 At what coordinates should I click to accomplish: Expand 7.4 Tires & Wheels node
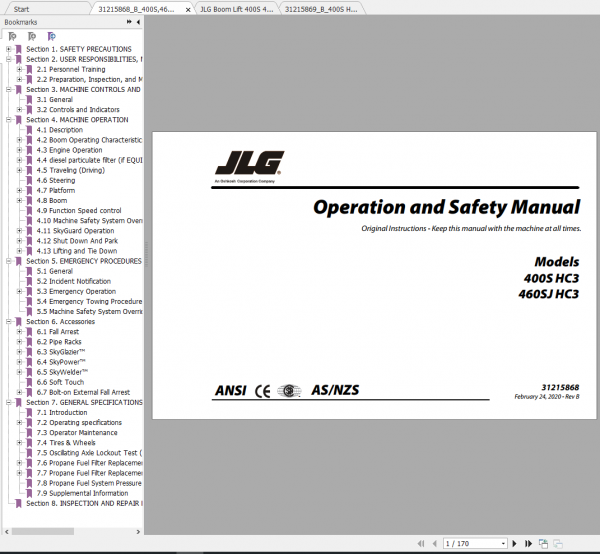click(19, 443)
